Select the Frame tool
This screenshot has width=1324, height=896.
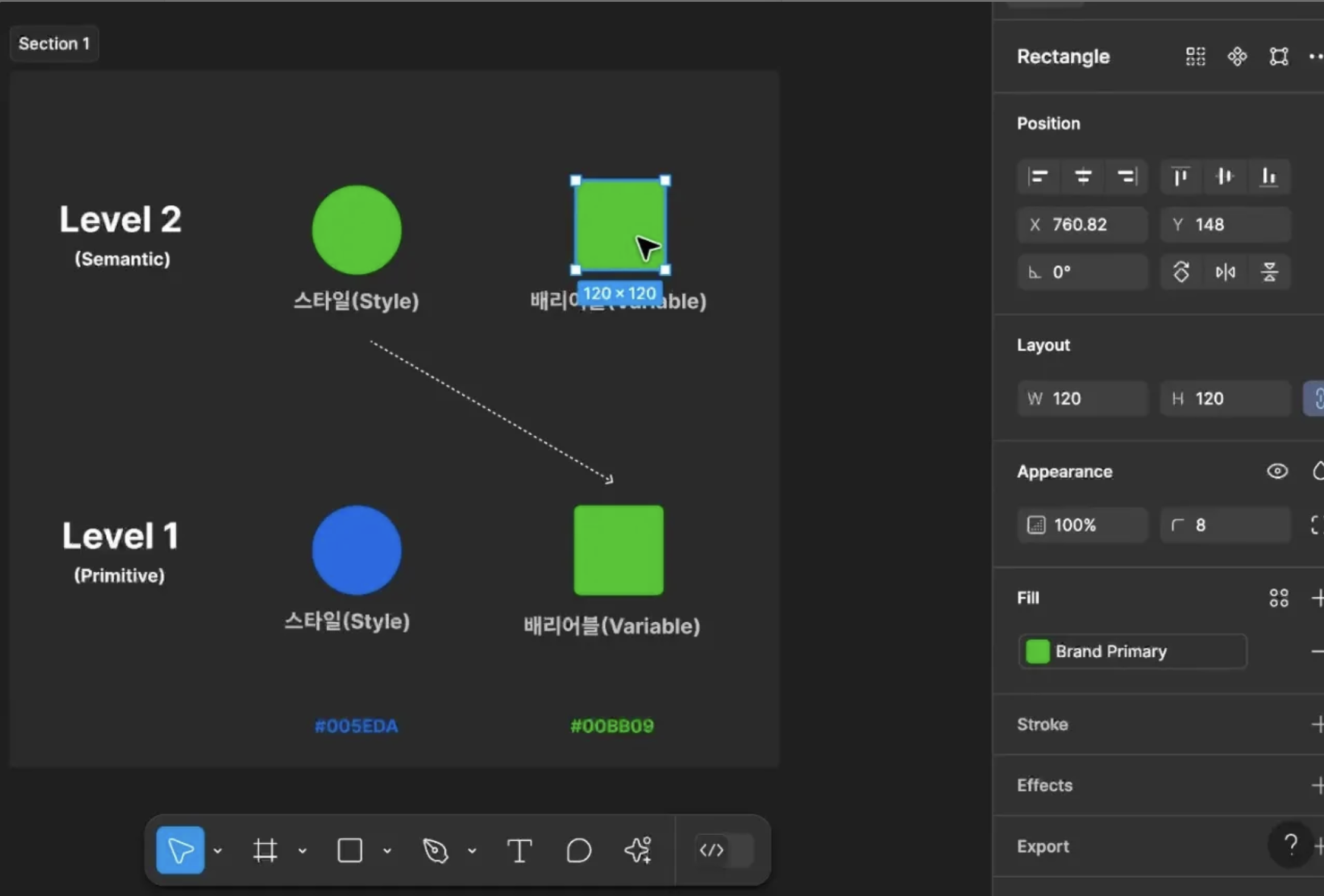point(265,850)
